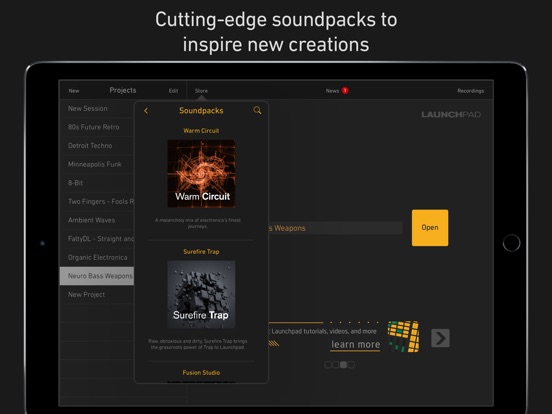
Task: Go back using the Soundpacks back chevron
Action: 146,111
